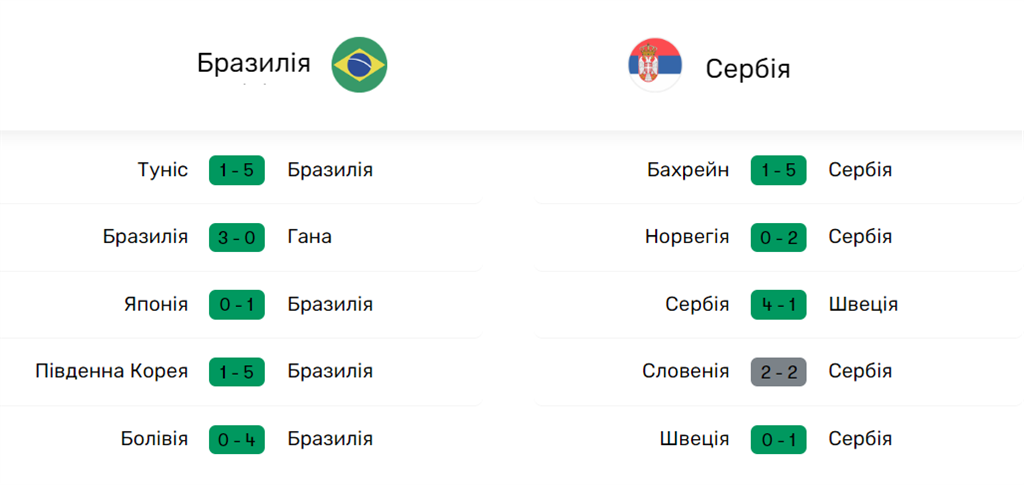Click the Болівія team name
The height and width of the screenshot is (485, 1024).
pos(154,439)
